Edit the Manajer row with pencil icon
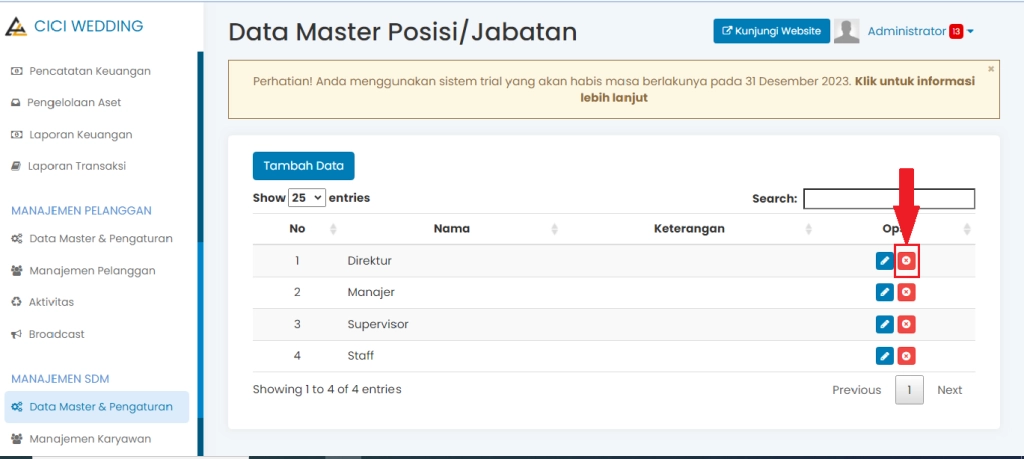The width and height of the screenshot is (1024, 459). tap(884, 293)
